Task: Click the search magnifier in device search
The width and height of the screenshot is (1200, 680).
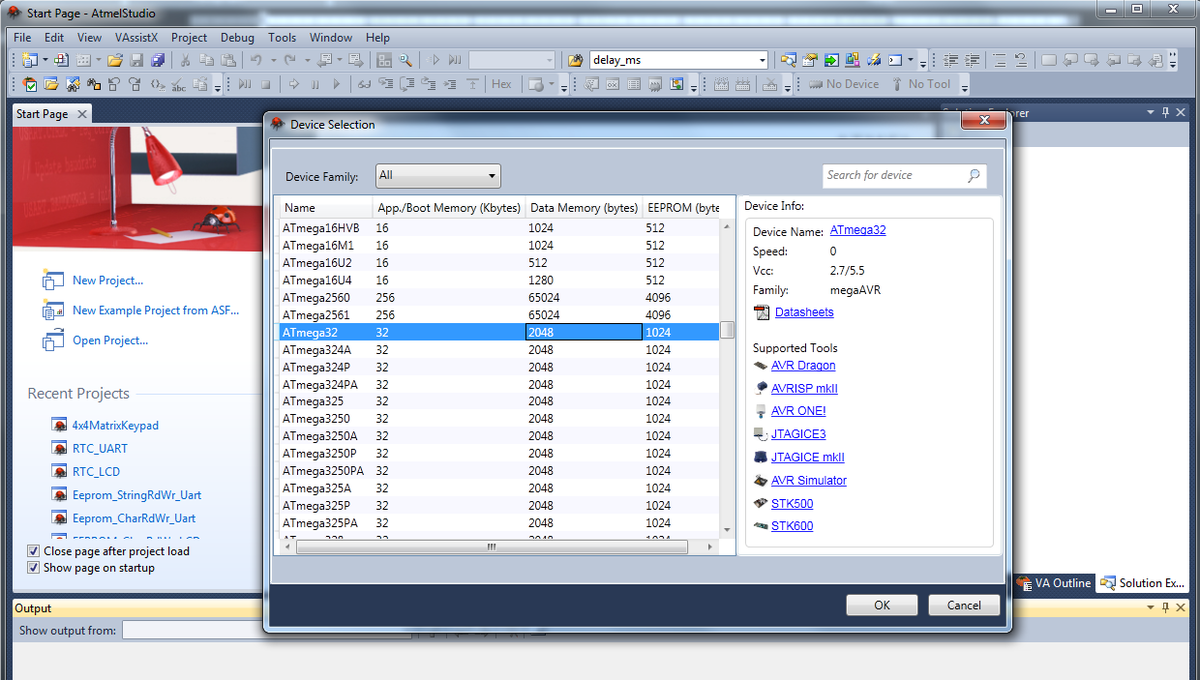Action: 974,175
